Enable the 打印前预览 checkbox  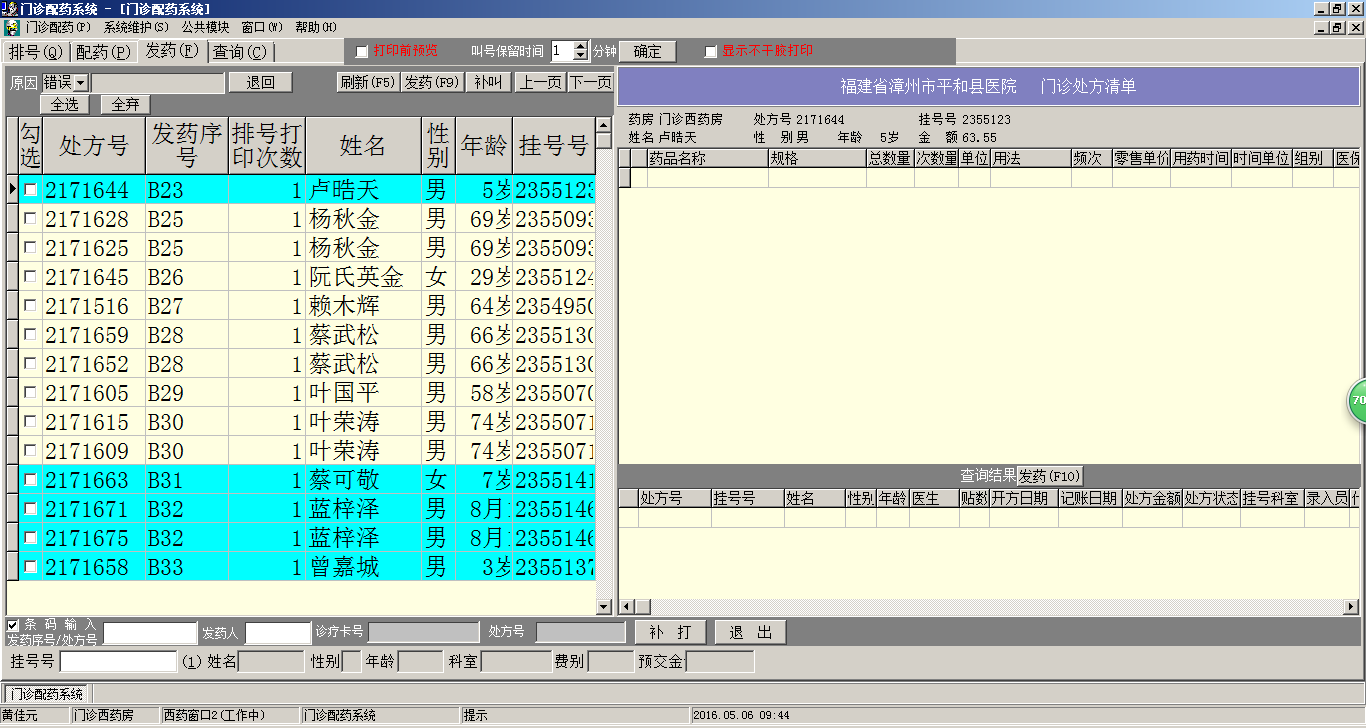[362, 51]
